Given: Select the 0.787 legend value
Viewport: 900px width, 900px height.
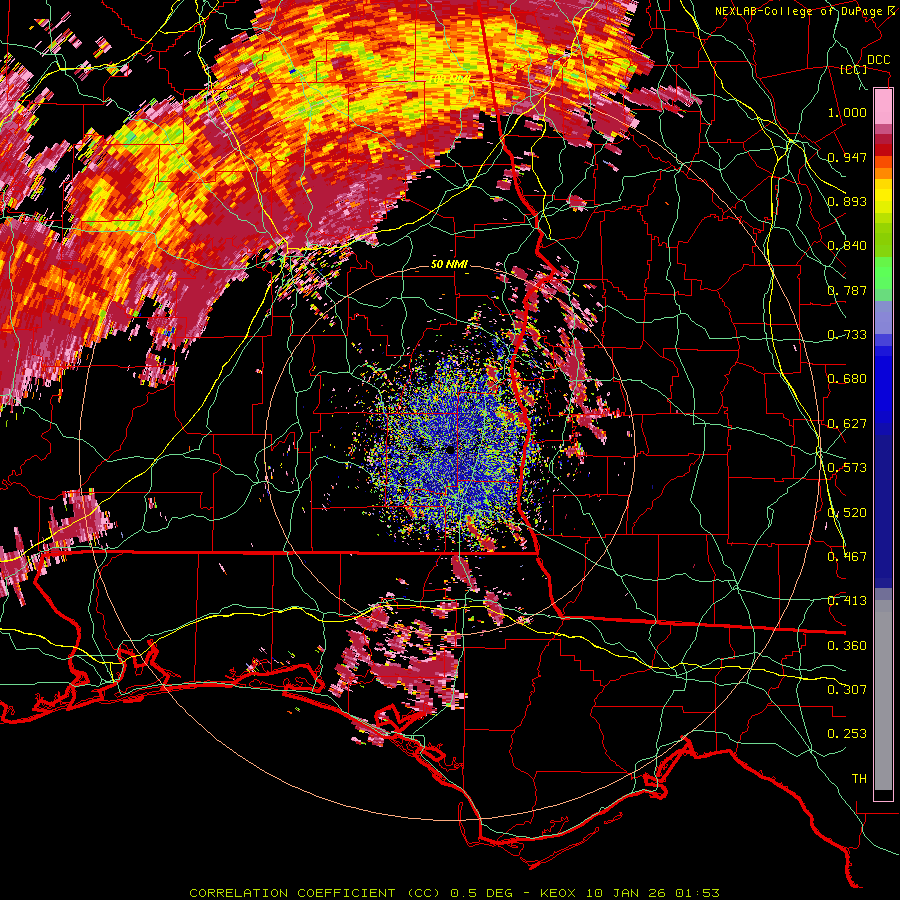Looking at the screenshot, I should (x=847, y=290).
